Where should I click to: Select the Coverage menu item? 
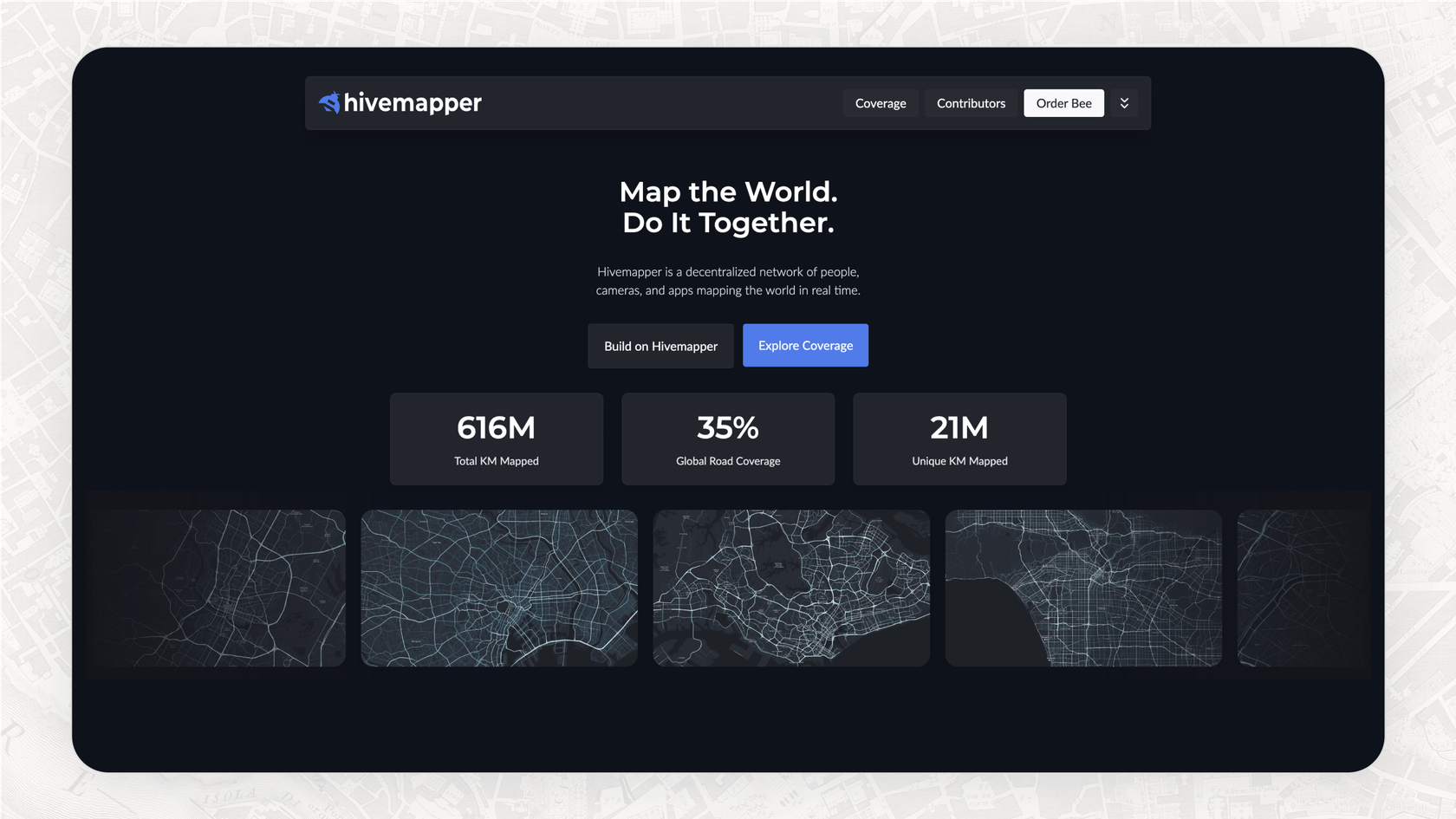click(x=880, y=102)
